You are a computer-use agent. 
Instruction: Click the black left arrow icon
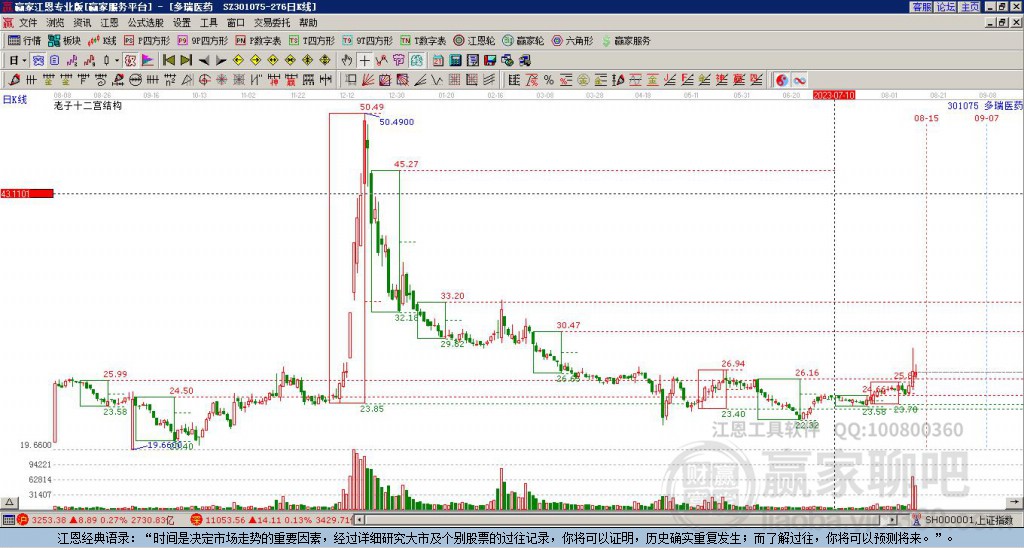point(204,61)
